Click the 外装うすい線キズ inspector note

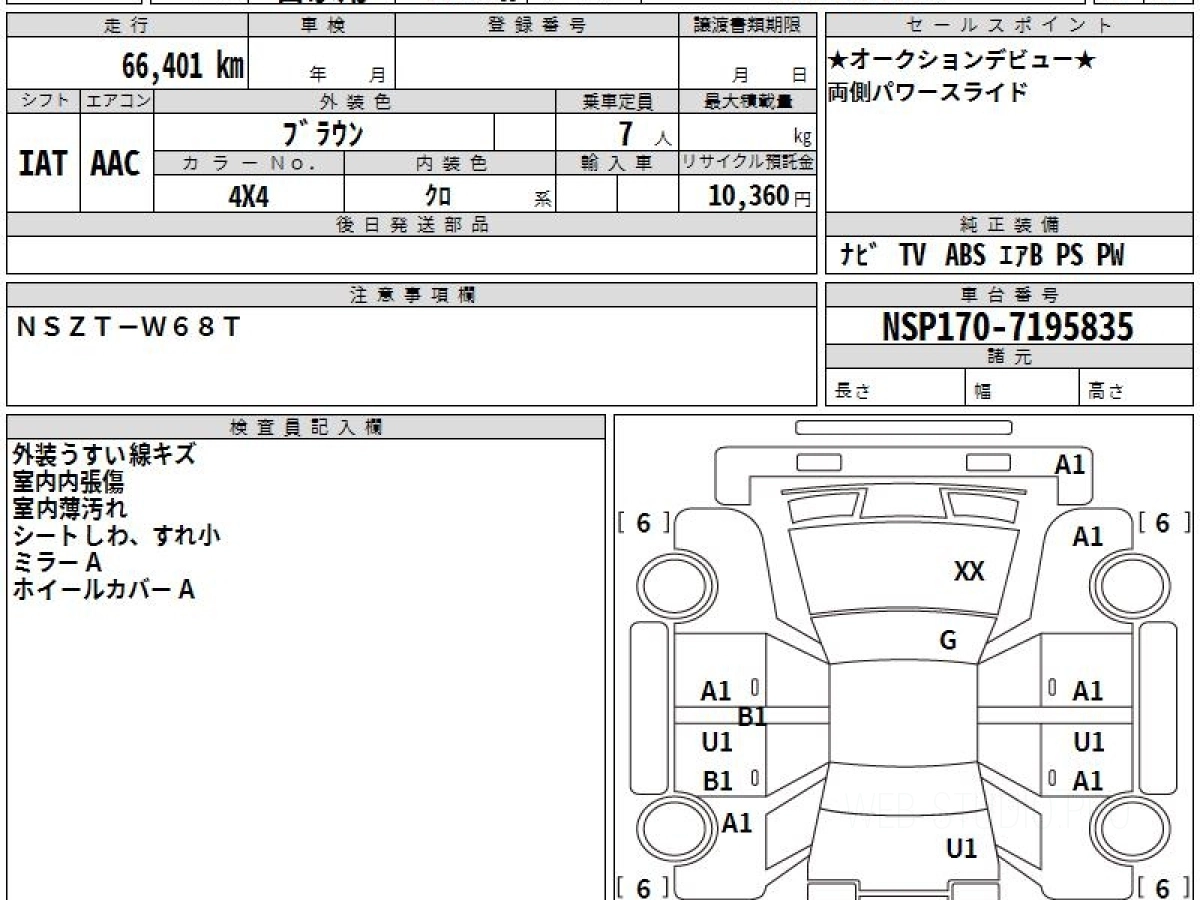click(x=104, y=455)
